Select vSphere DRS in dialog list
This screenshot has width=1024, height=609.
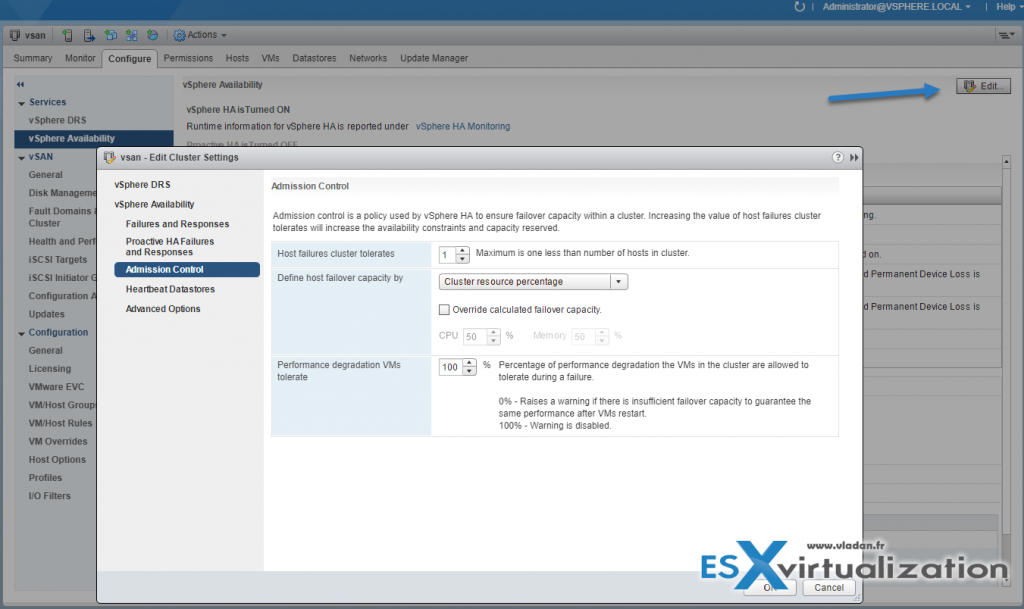pos(142,185)
